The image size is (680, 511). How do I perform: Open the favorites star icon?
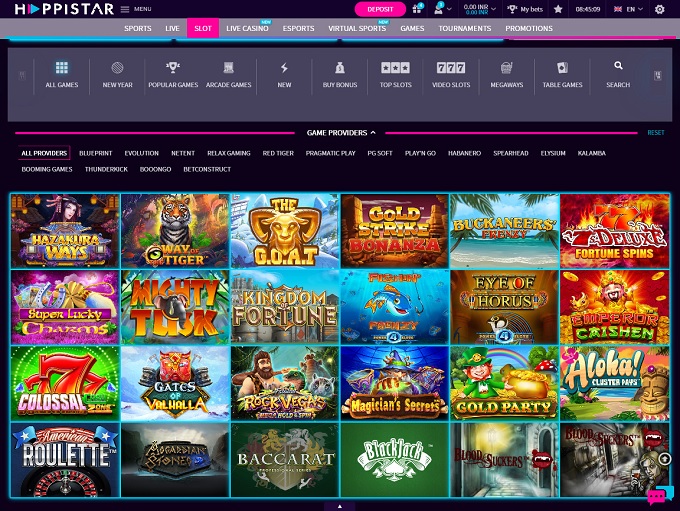[x=558, y=9]
